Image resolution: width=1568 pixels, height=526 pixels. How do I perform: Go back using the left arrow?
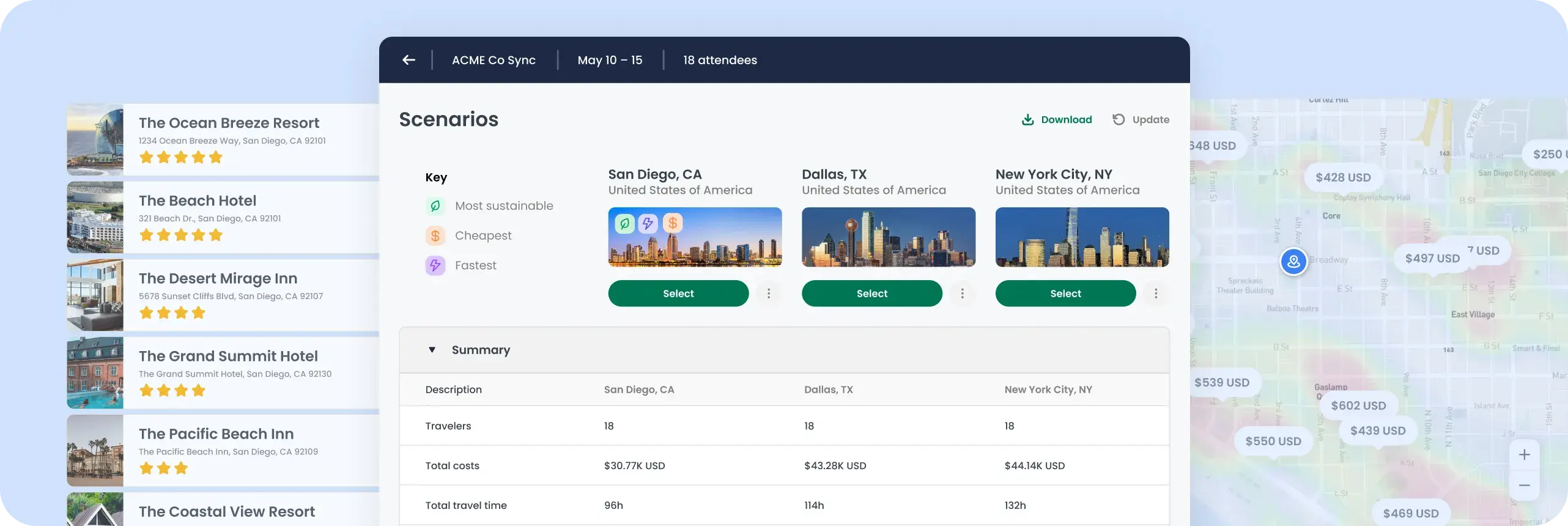[409, 60]
